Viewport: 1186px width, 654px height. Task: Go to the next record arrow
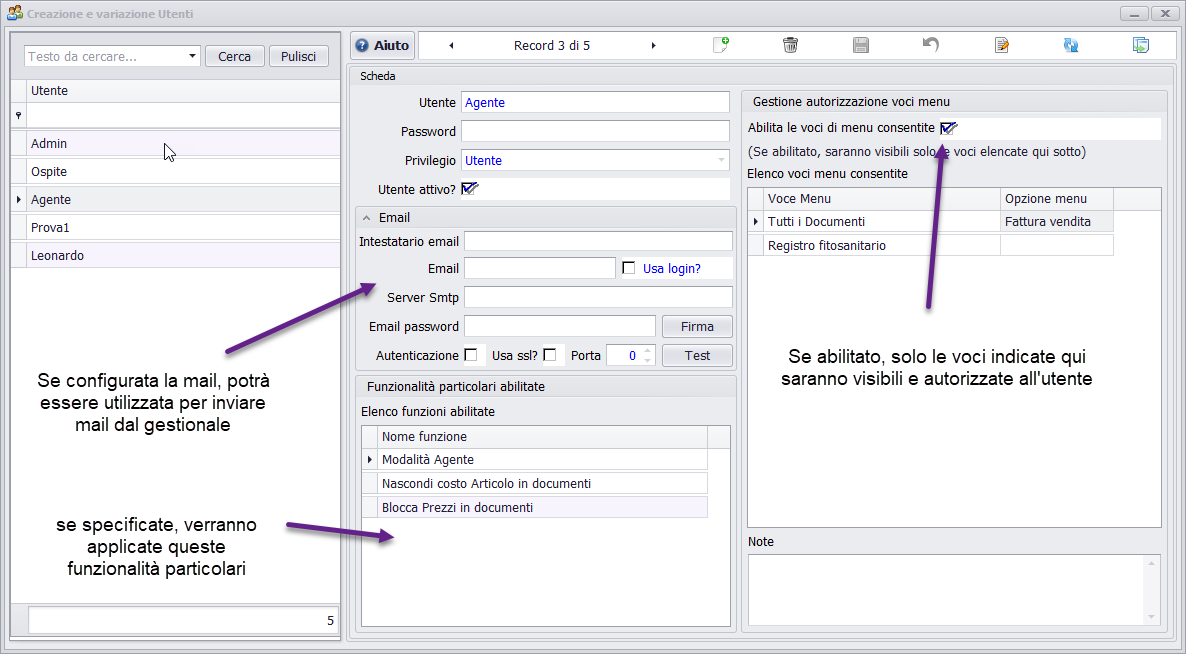point(653,46)
